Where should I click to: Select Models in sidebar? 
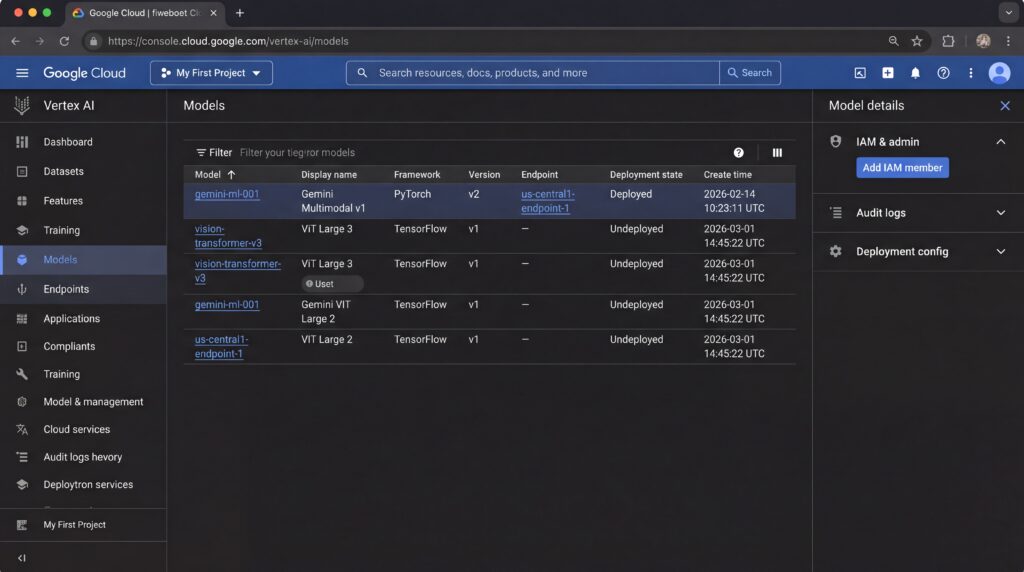[x=83, y=259]
